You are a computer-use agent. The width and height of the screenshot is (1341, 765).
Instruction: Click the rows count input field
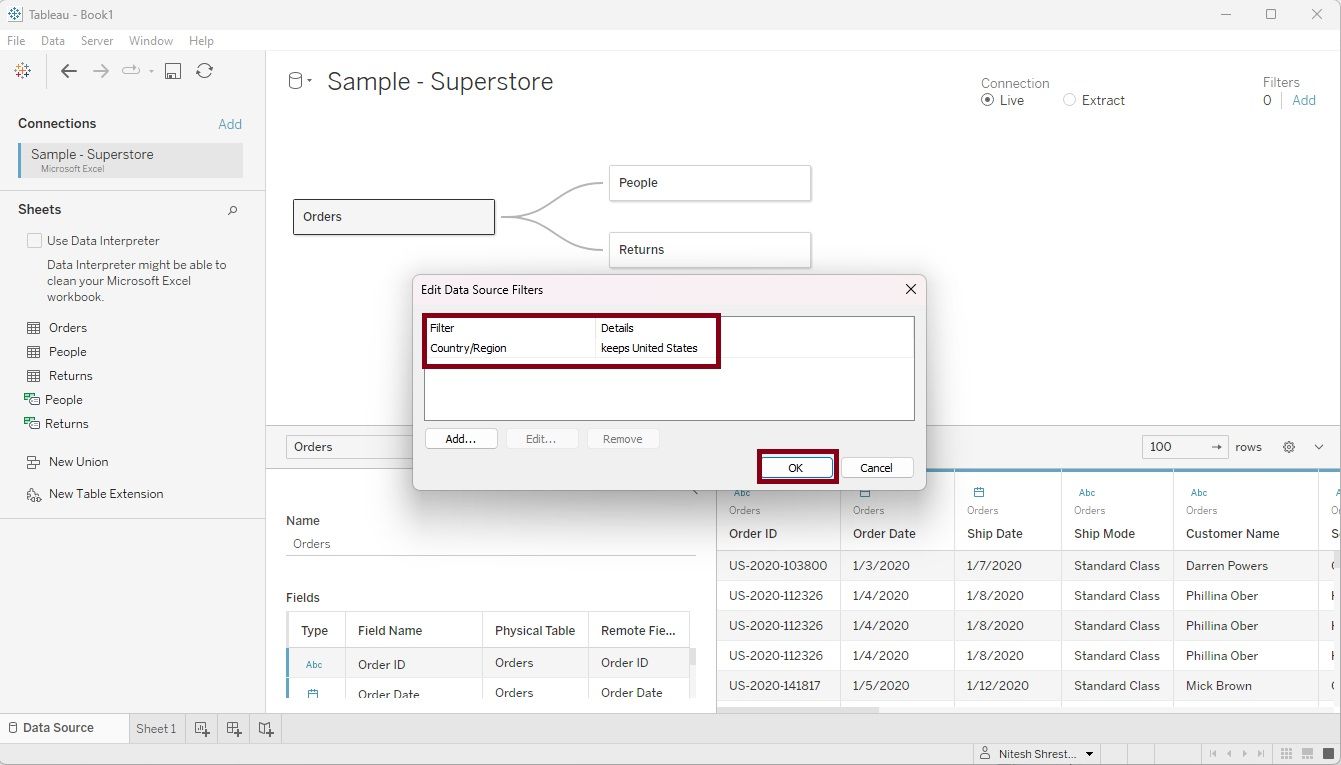point(1174,447)
